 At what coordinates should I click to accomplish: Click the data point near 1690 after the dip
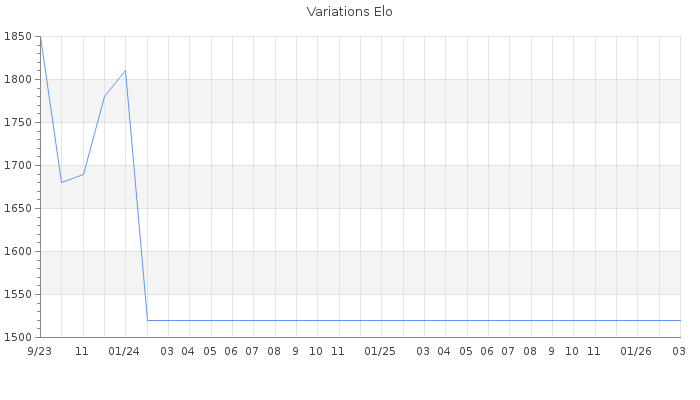pyautogui.click(x=83, y=174)
